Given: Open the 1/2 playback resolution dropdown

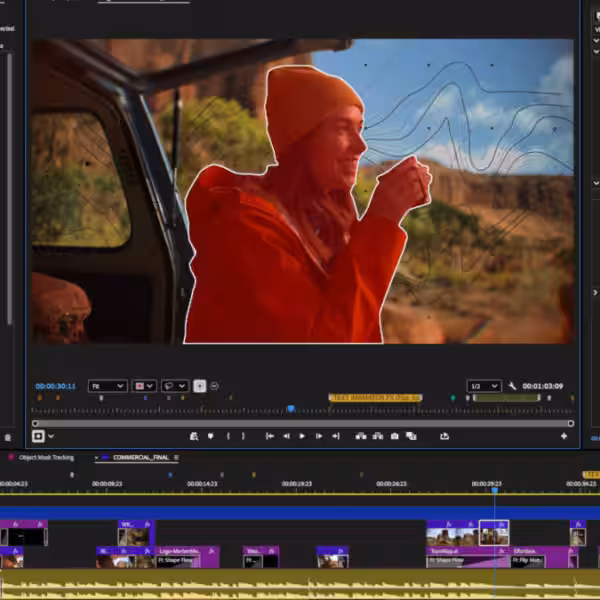Looking at the screenshot, I should click(x=484, y=386).
